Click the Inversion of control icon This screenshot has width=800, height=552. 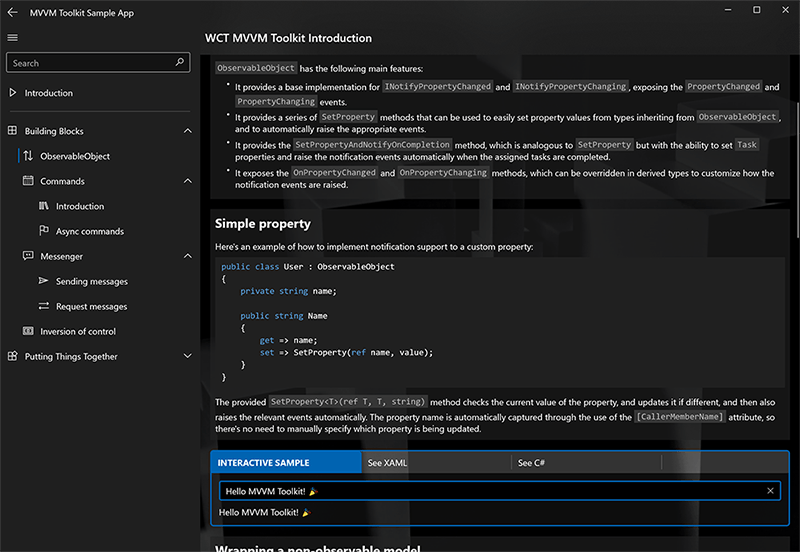[28, 331]
